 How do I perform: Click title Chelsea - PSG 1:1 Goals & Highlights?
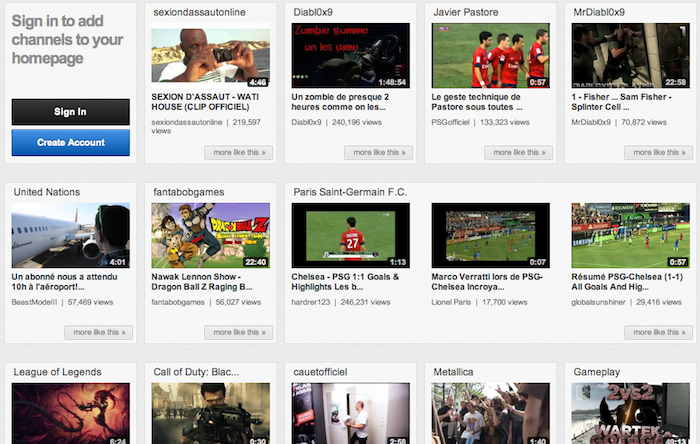pos(345,282)
